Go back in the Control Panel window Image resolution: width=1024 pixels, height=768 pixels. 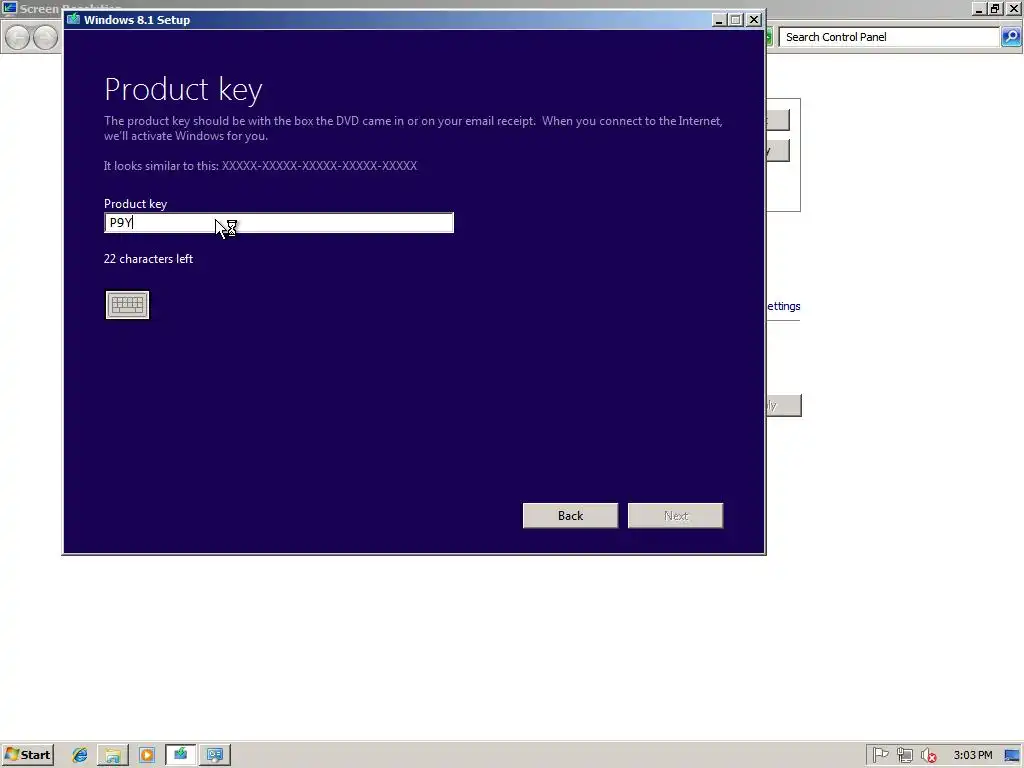click(x=18, y=37)
